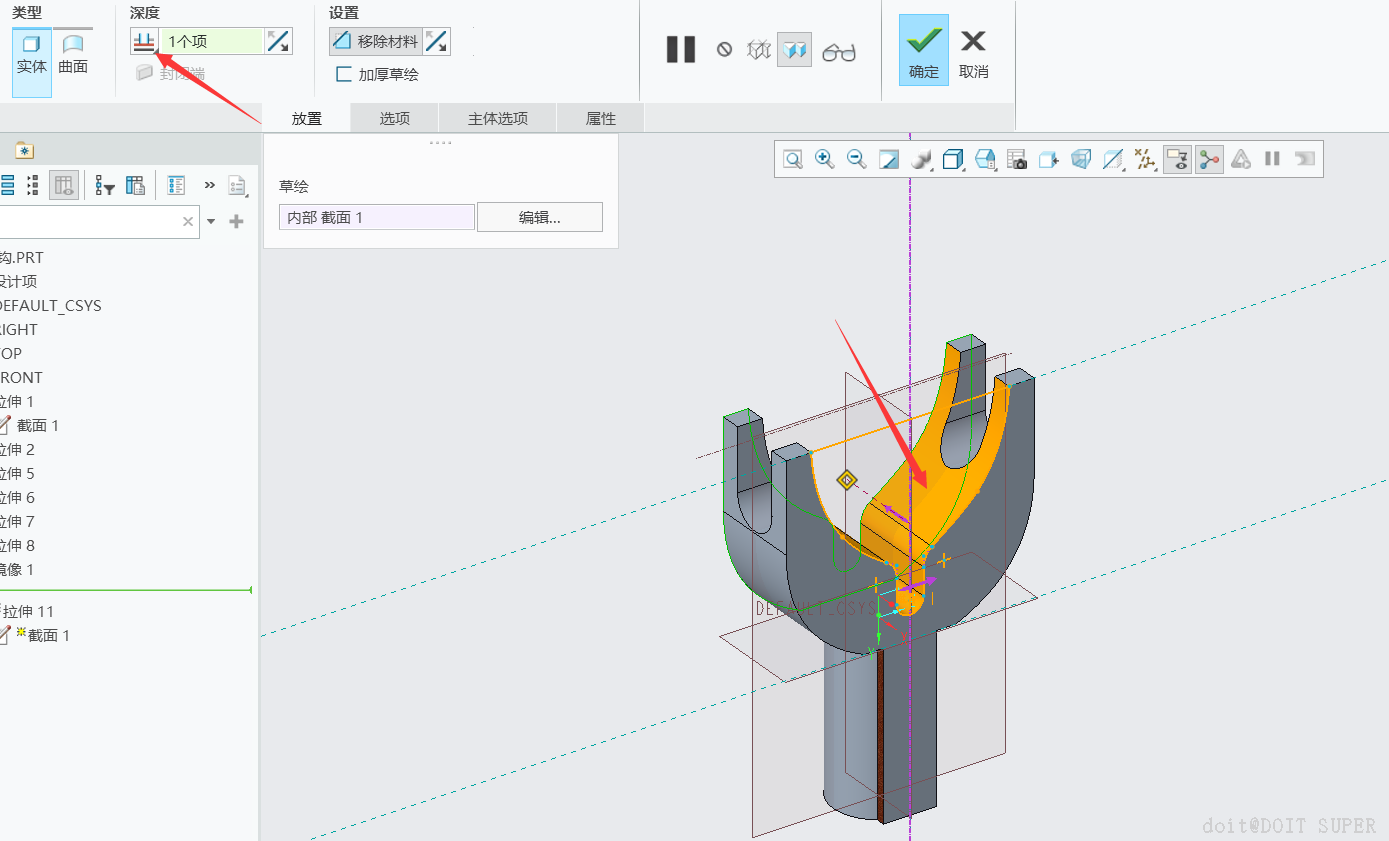Flip the depth direction arrow icon
Screen dimensions: 1389x841
(x=278, y=41)
